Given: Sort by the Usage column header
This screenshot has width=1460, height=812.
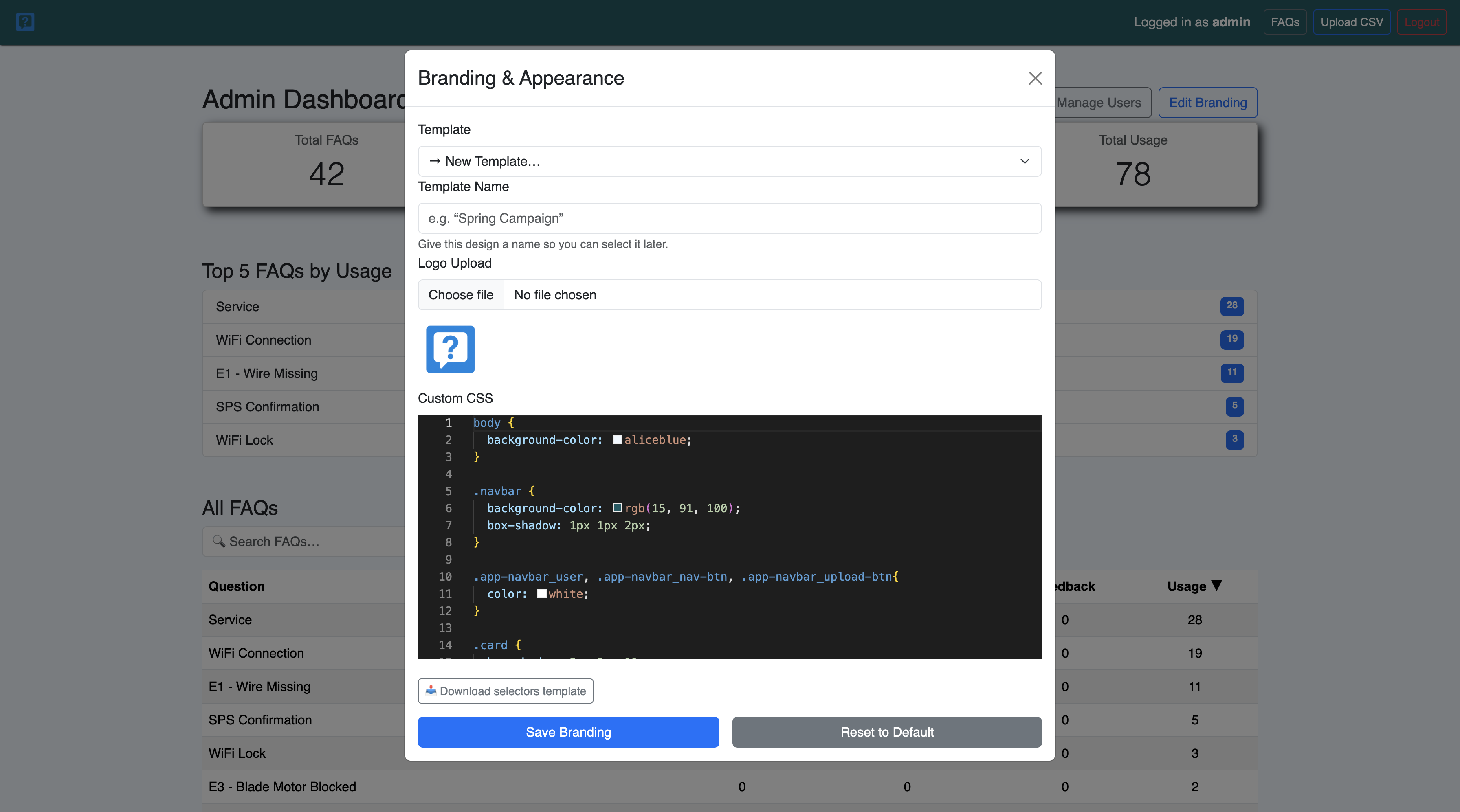Looking at the screenshot, I should coord(1194,586).
